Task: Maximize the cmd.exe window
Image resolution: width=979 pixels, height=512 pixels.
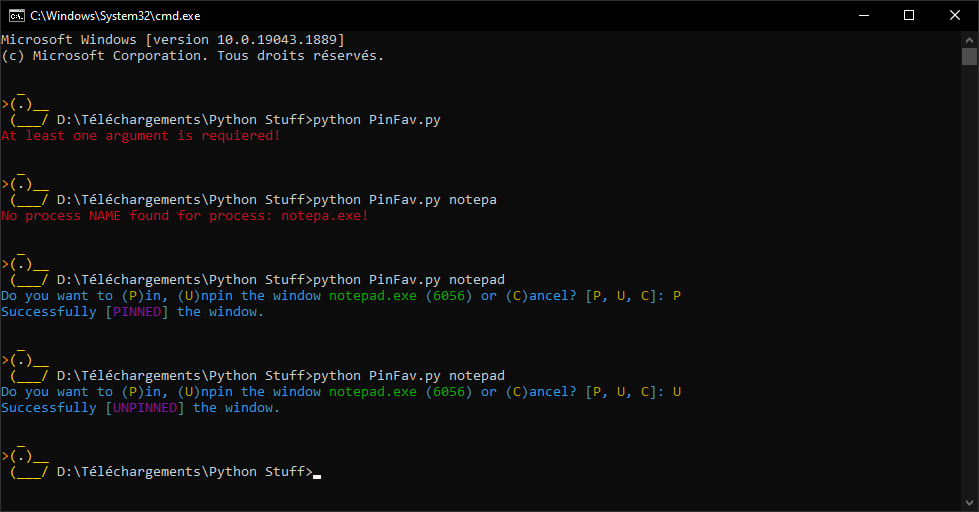Action: (909, 16)
